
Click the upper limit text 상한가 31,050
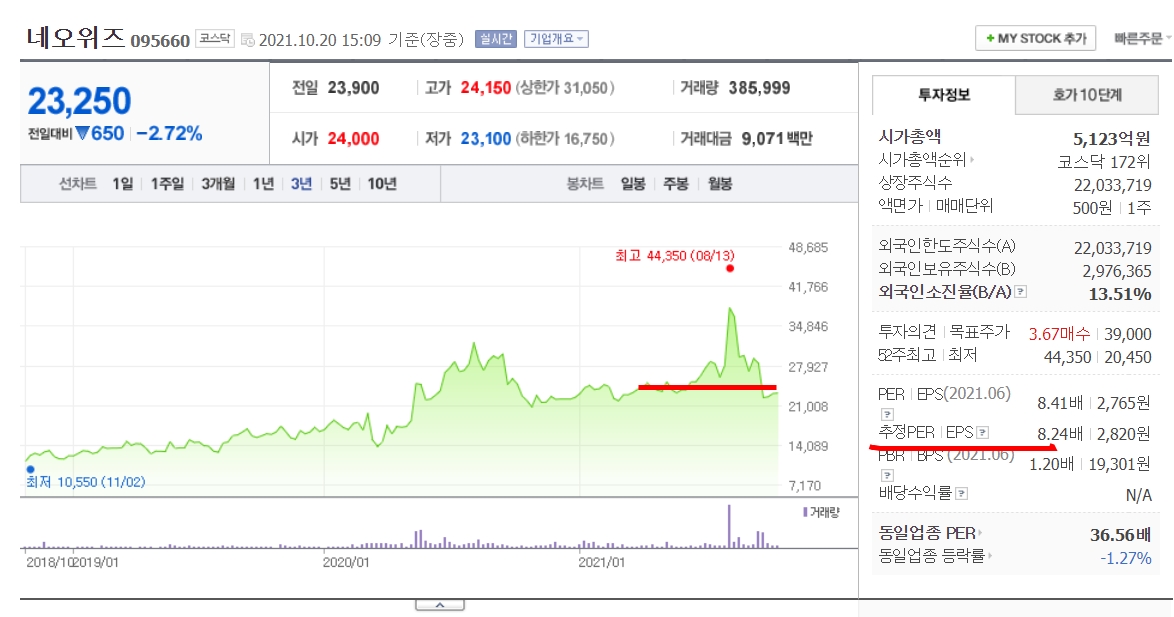point(565,88)
